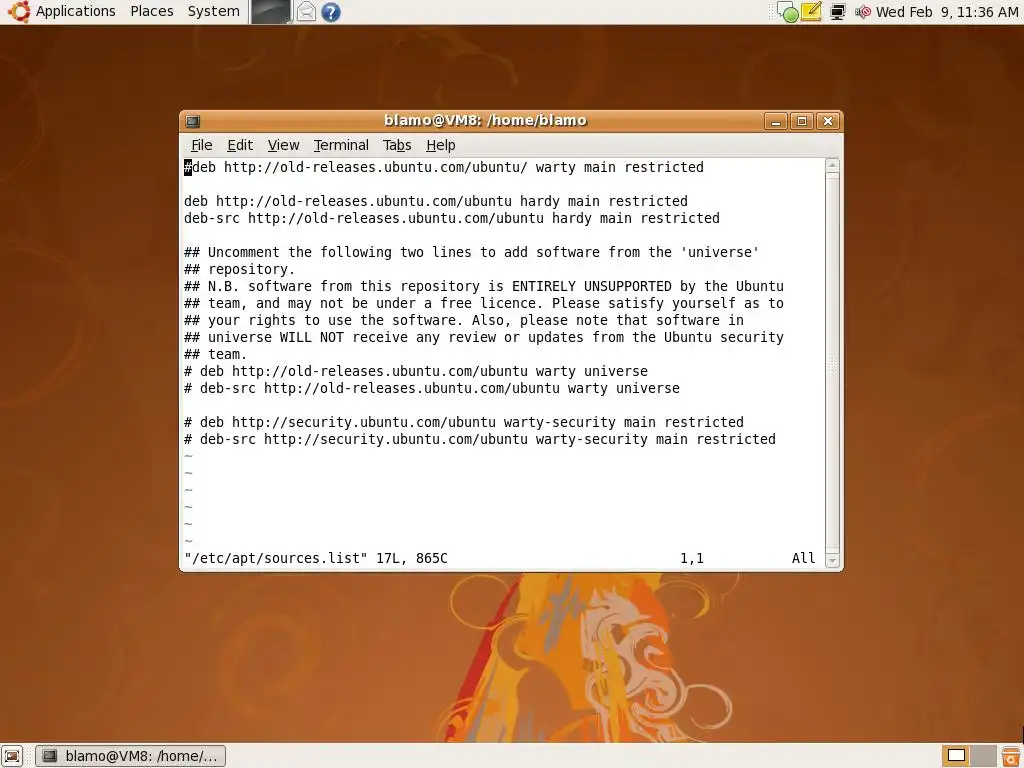The height and width of the screenshot is (768, 1024).
Task: Click the 'ENTIRELY UNSUPPORTED' text
Action: click(x=592, y=286)
